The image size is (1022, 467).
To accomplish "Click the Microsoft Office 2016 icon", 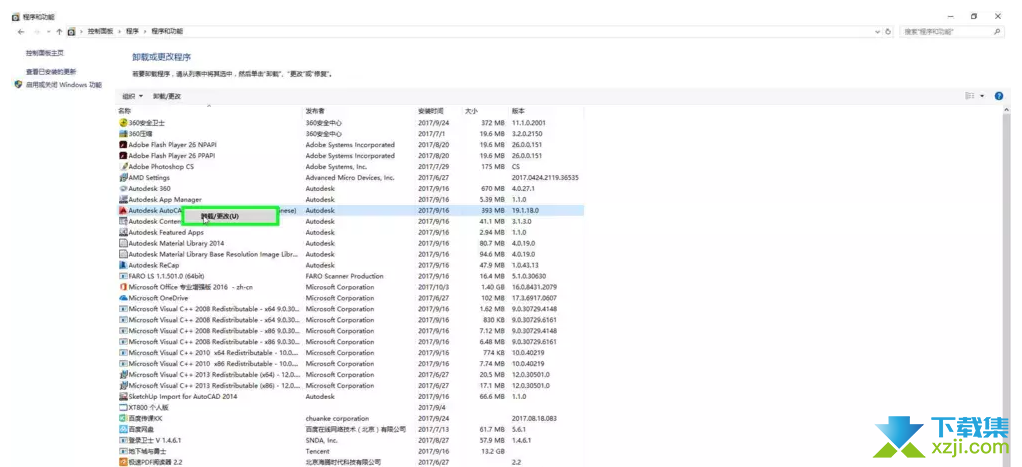I will [x=123, y=287].
